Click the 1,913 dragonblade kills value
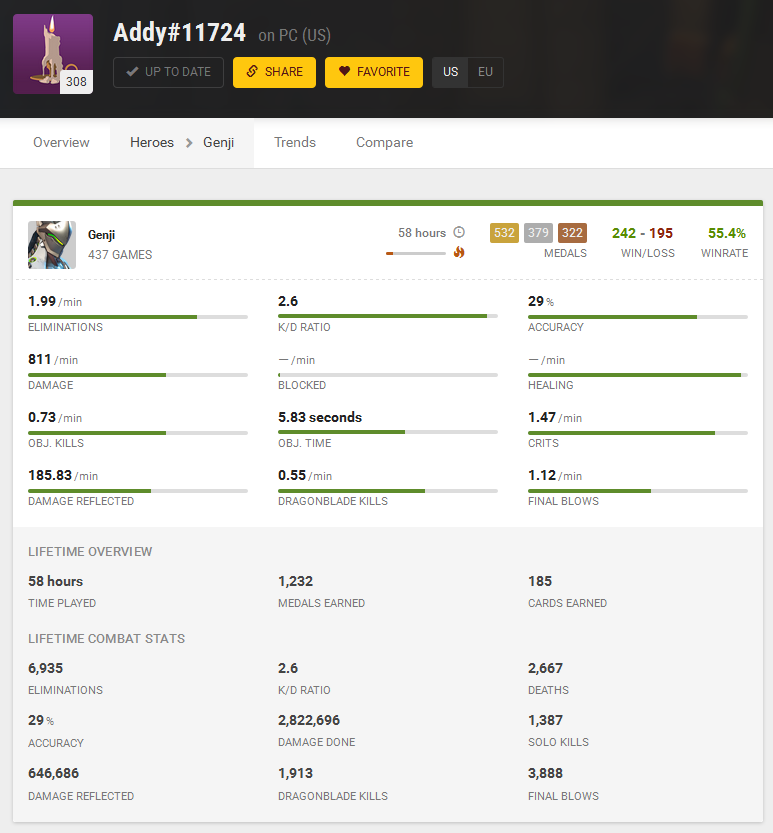The image size is (773, 833). pyautogui.click(x=295, y=774)
